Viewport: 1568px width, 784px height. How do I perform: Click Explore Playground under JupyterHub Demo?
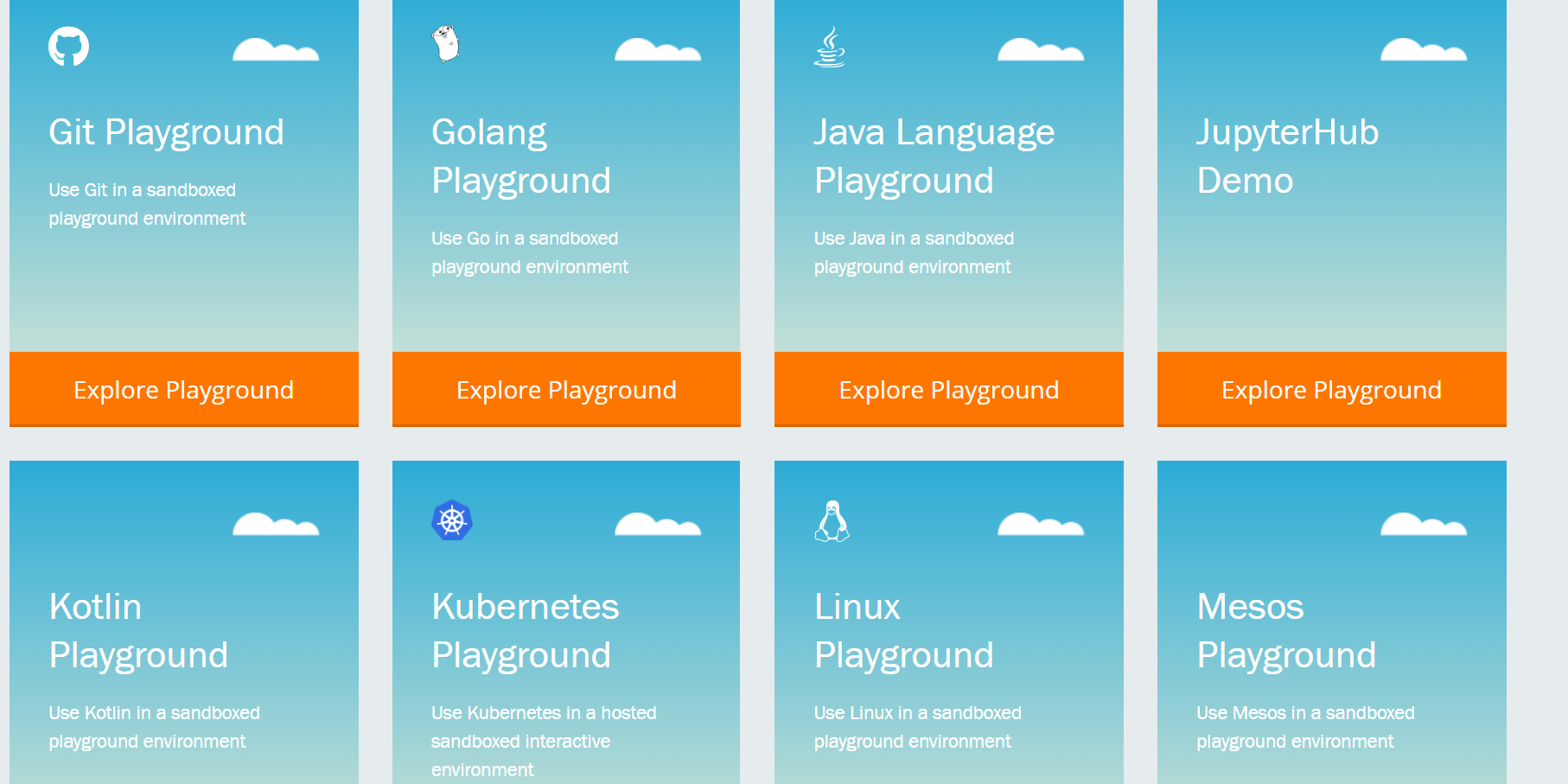(x=1332, y=389)
